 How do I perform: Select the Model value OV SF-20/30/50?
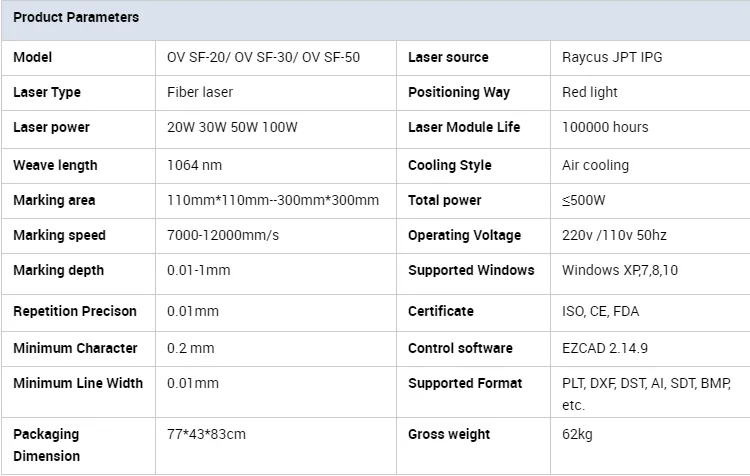pos(263,57)
